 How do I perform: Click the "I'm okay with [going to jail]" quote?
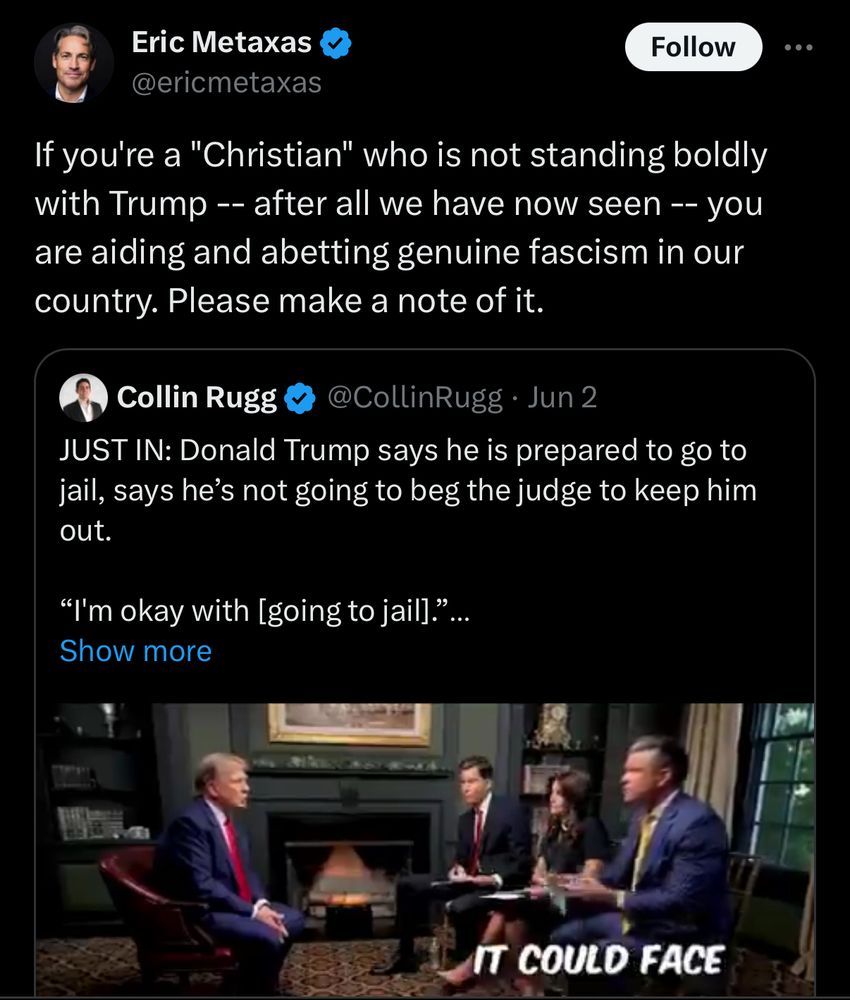262,612
